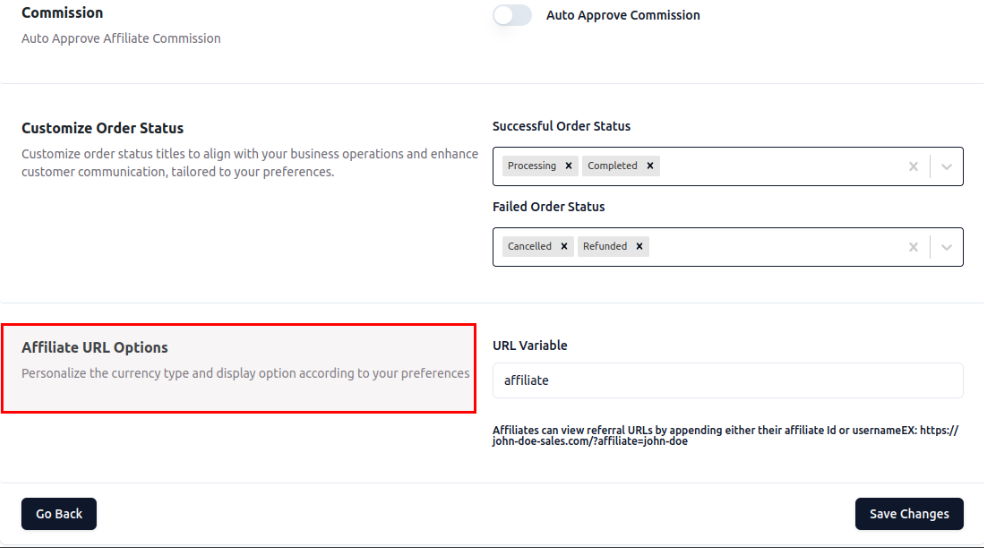The image size is (984, 548).
Task: Click the Customize Order Status heading
Action: click(103, 128)
